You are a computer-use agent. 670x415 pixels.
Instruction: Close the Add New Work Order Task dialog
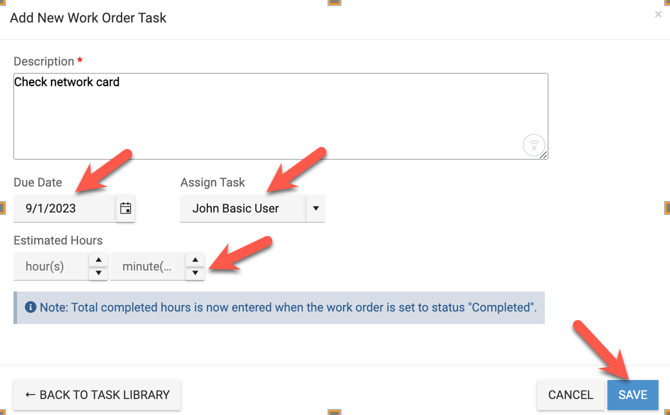(x=657, y=15)
